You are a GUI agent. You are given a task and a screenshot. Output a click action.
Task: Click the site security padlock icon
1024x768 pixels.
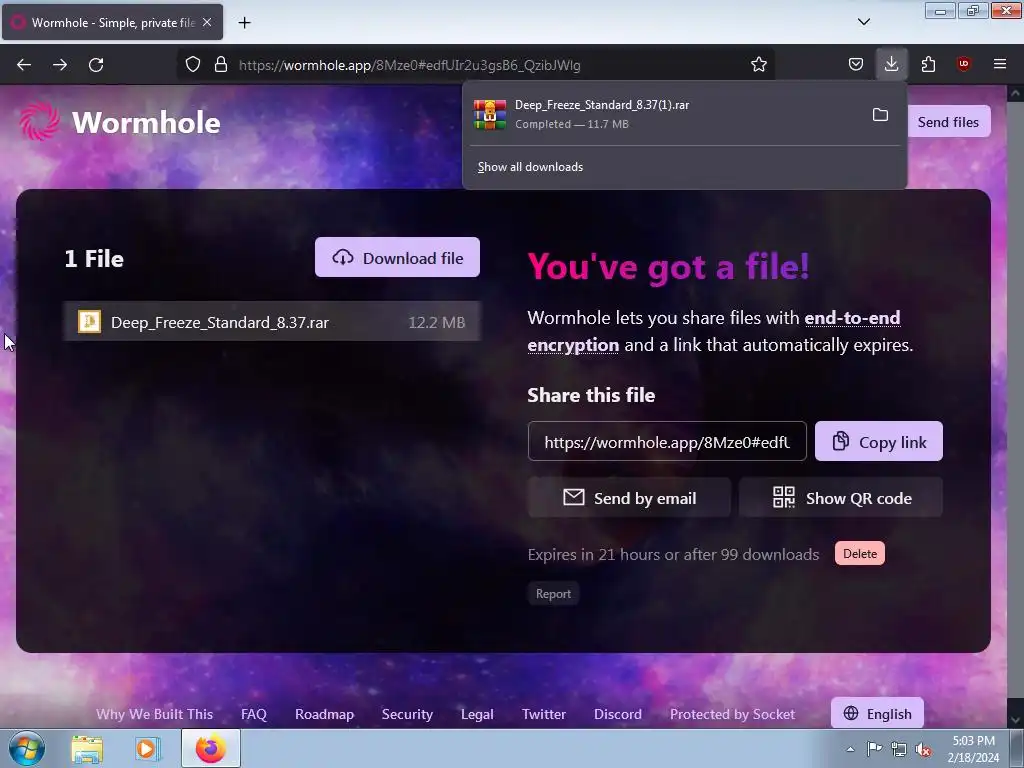[x=221, y=65]
